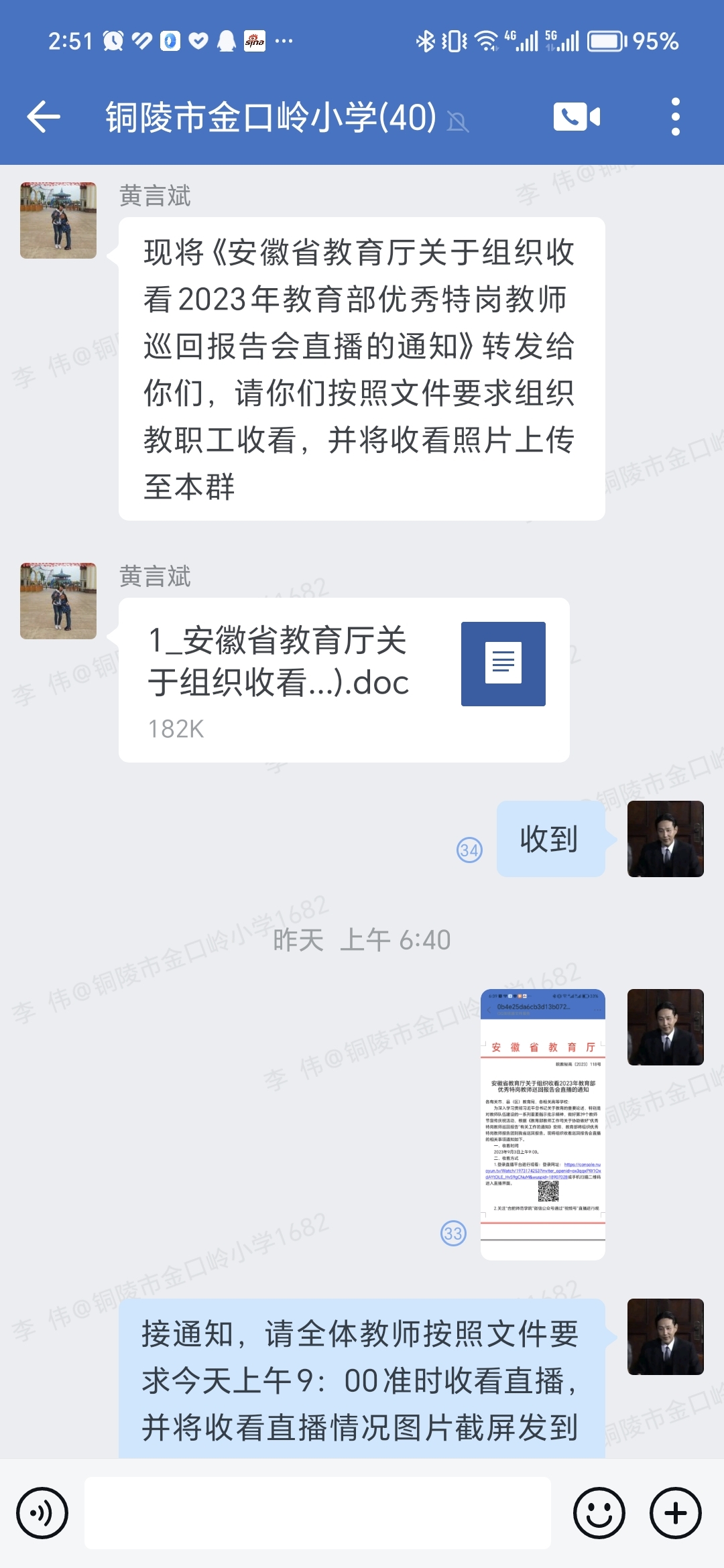Open group title 铜陵市金口岭小学(40)
This screenshot has width=724, height=1568.
271,117
